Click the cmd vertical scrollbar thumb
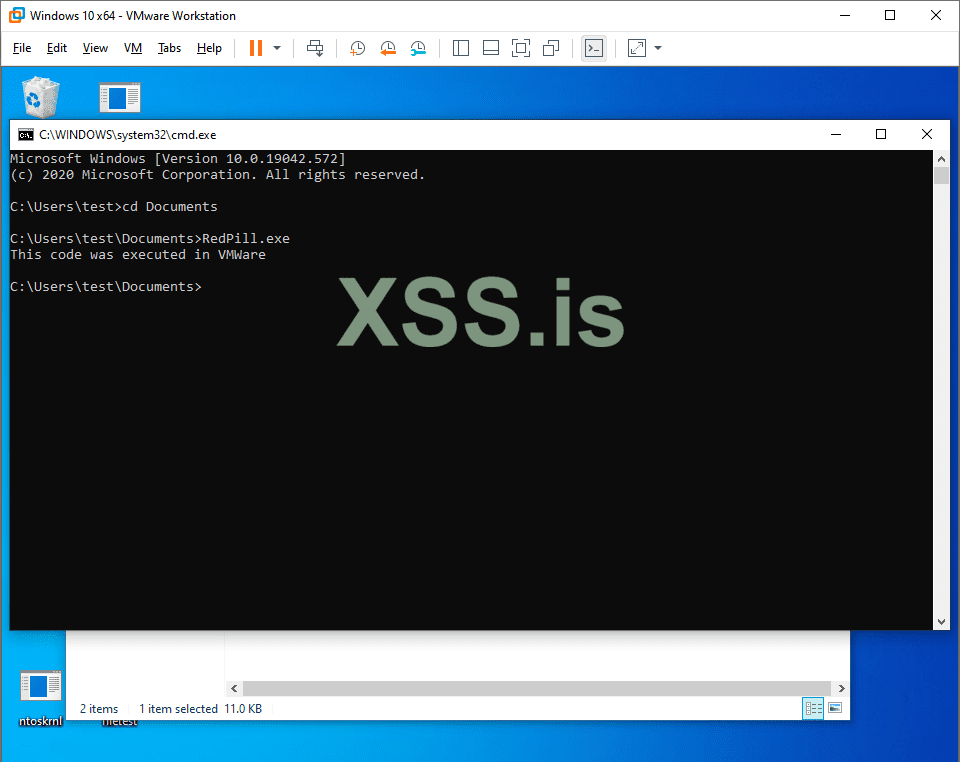 941,175
